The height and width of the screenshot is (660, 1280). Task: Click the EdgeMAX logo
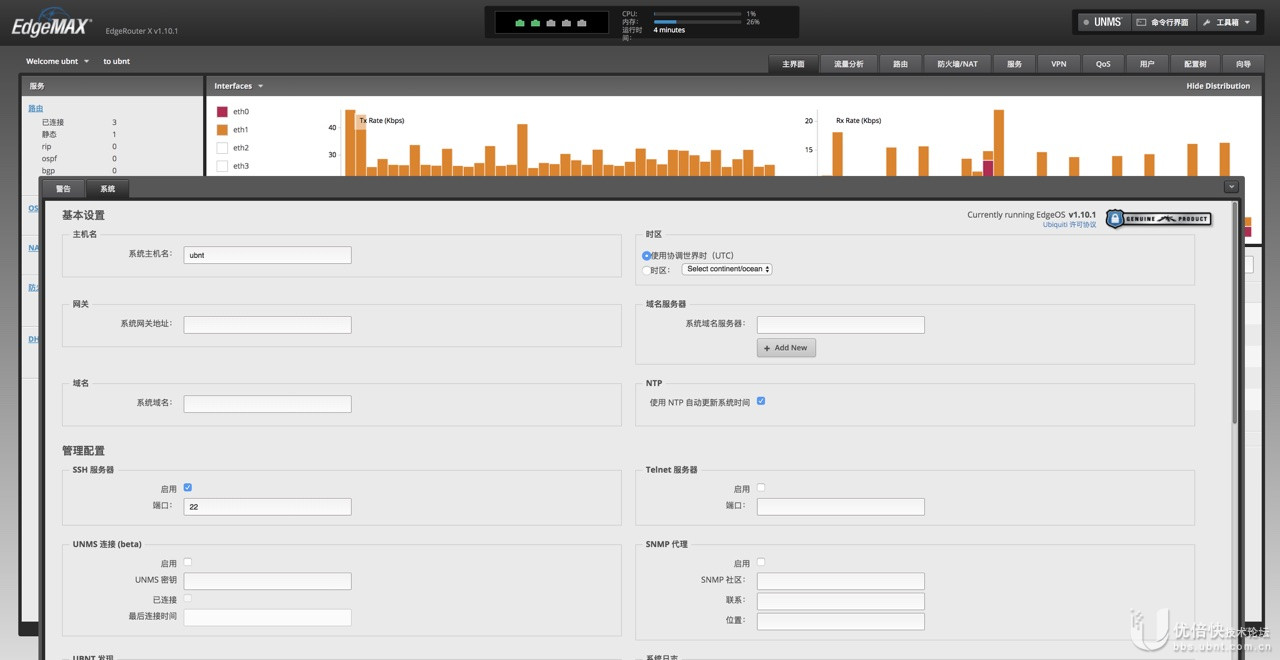(x=52, y=27)
